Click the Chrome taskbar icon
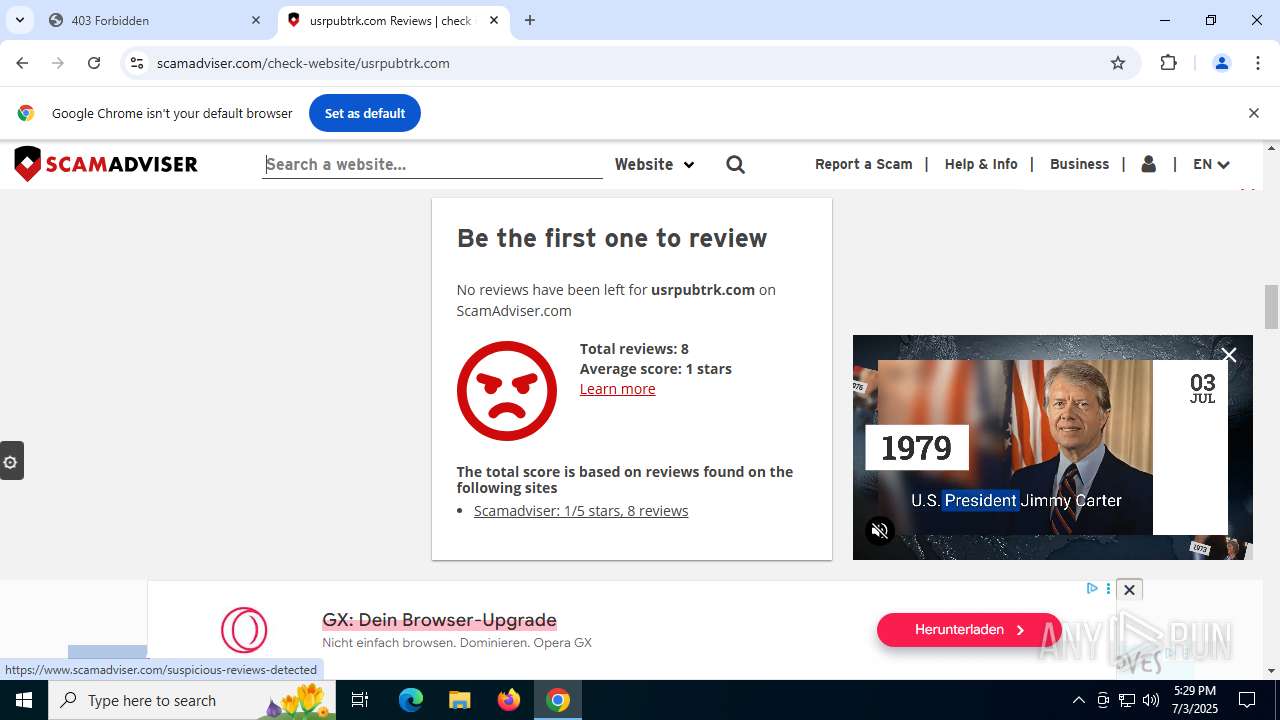The width and height of the screenshot is (1280, 720). (x=558, y=700)
